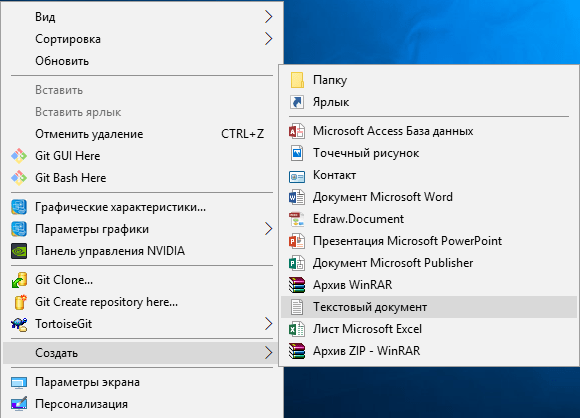Click the Персонализация icon

click(19, 404)
